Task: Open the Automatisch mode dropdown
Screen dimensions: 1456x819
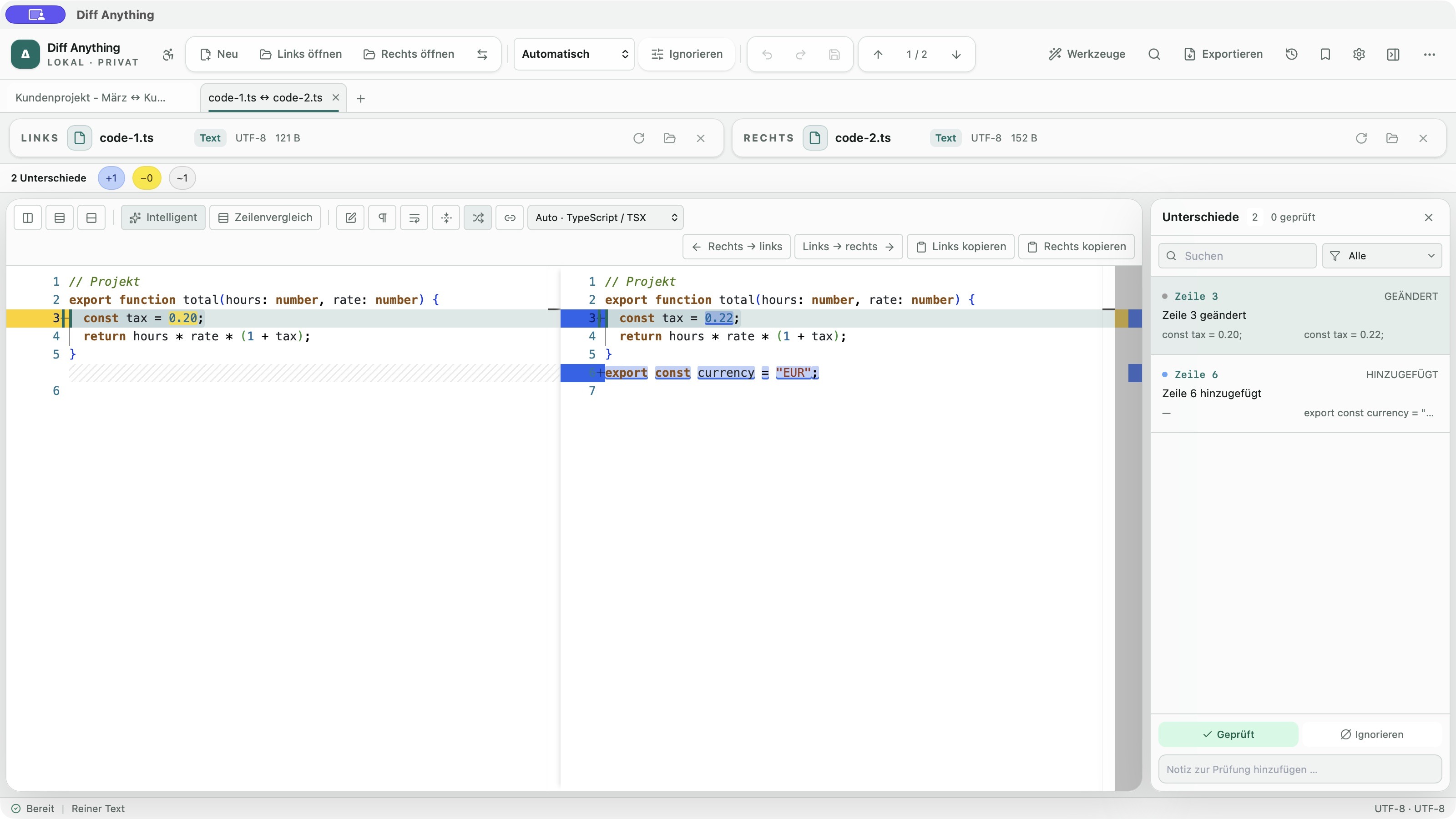Action: click(x=574, y=54)
